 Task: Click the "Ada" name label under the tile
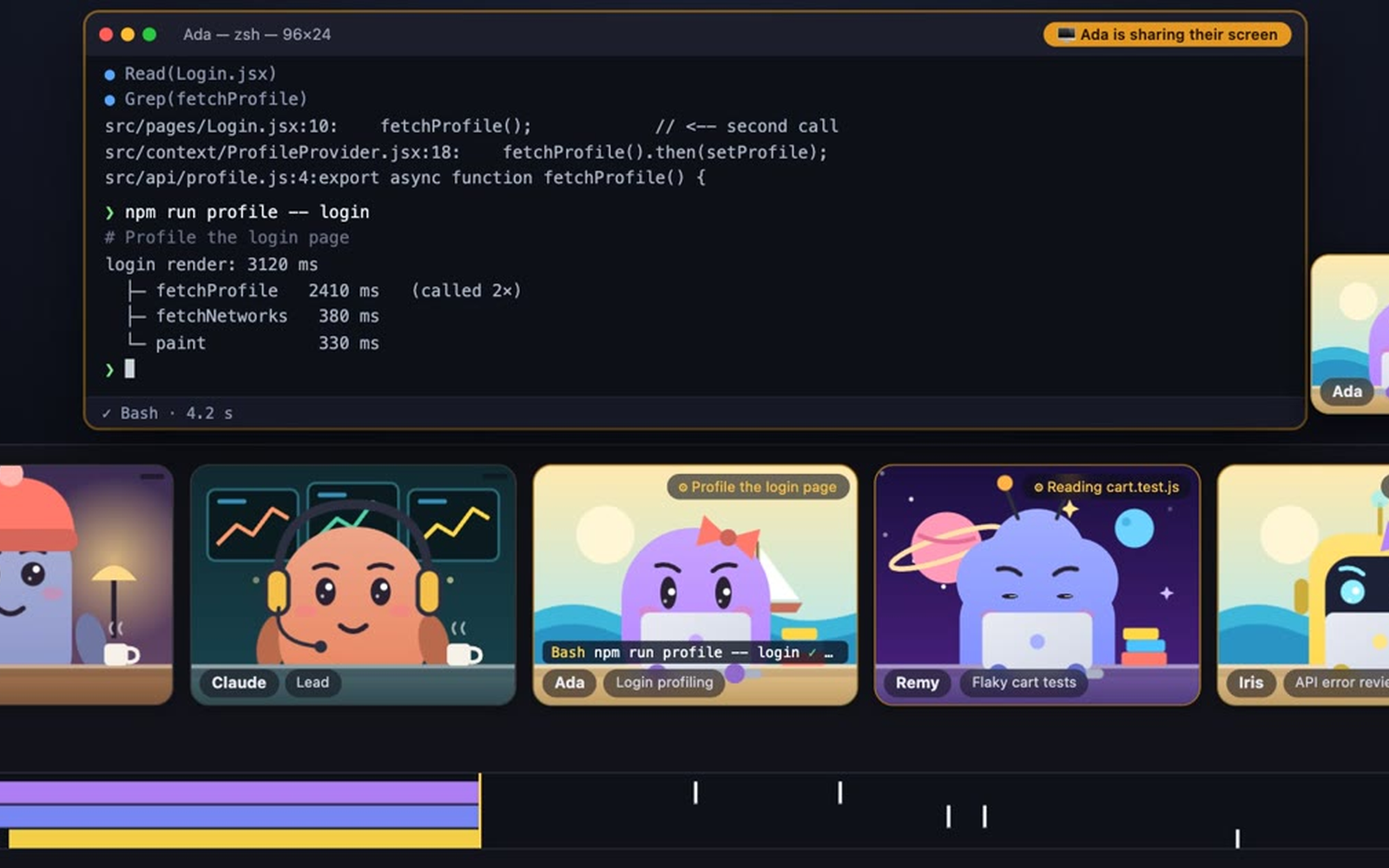point(569,683)
